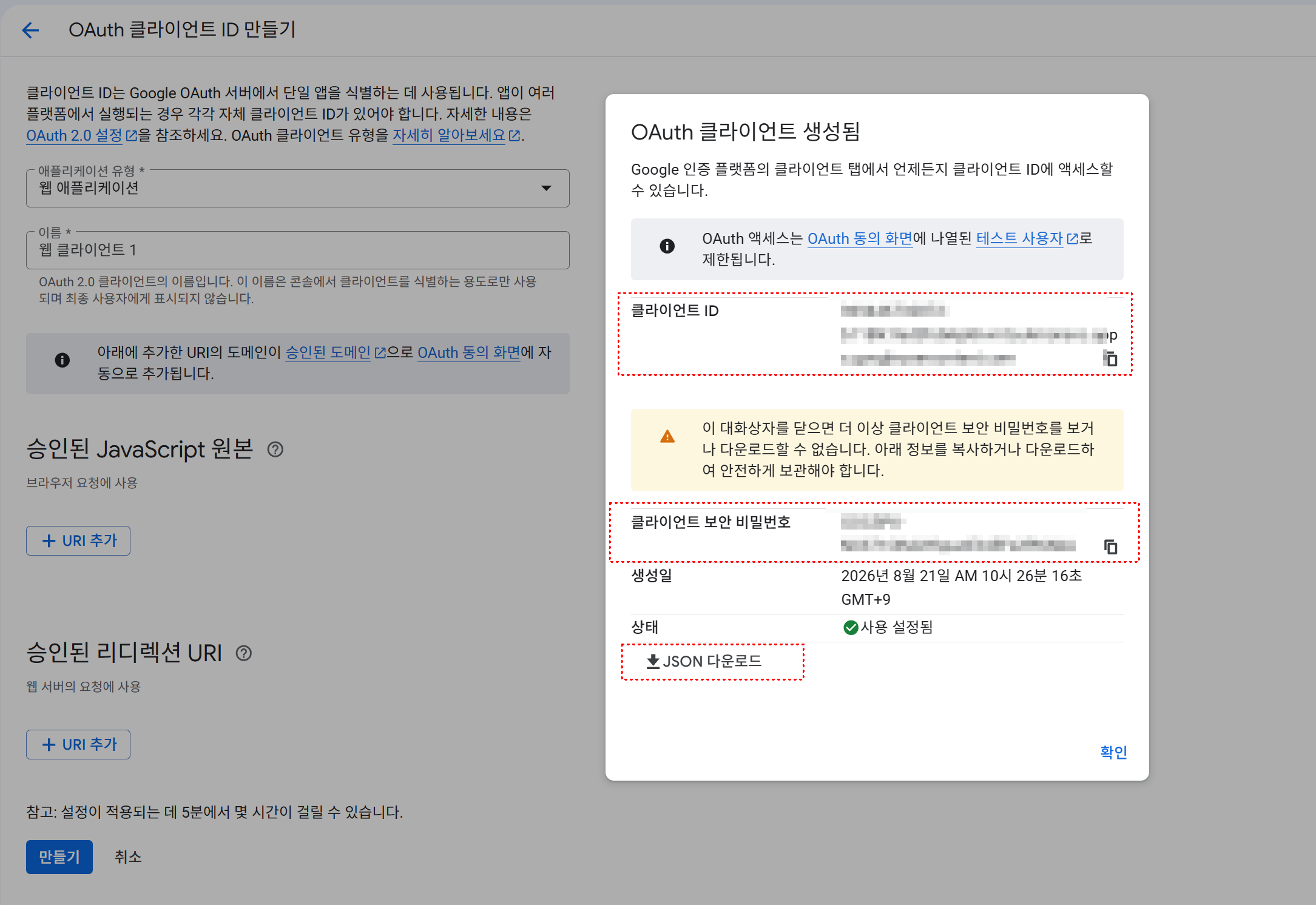Add a URI under 승인된 리디렉션 URI
Image resolution: width=1316 pixels, height=905 pixels.
78,744
